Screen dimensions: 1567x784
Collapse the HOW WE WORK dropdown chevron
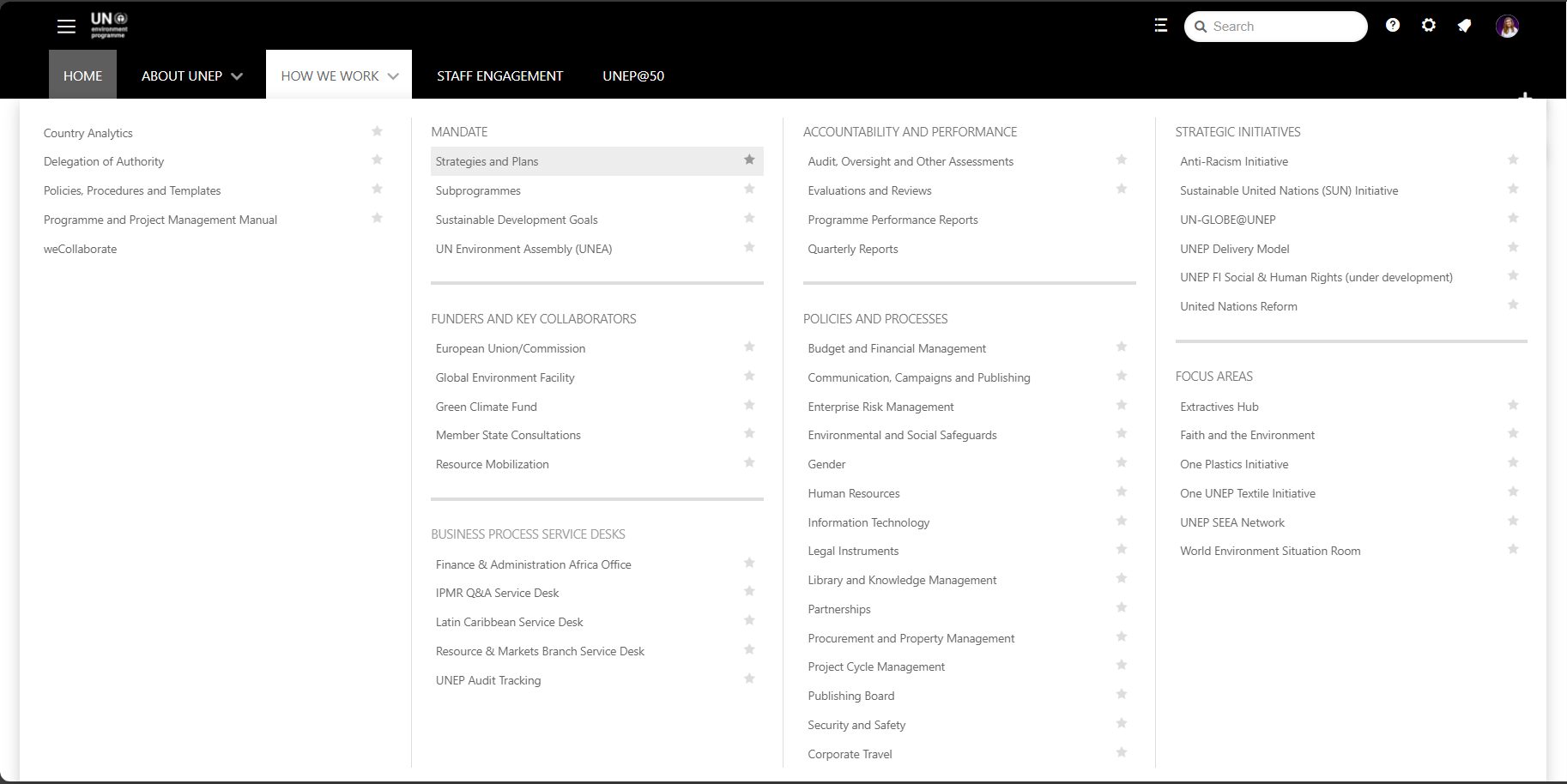coord(393,76)
